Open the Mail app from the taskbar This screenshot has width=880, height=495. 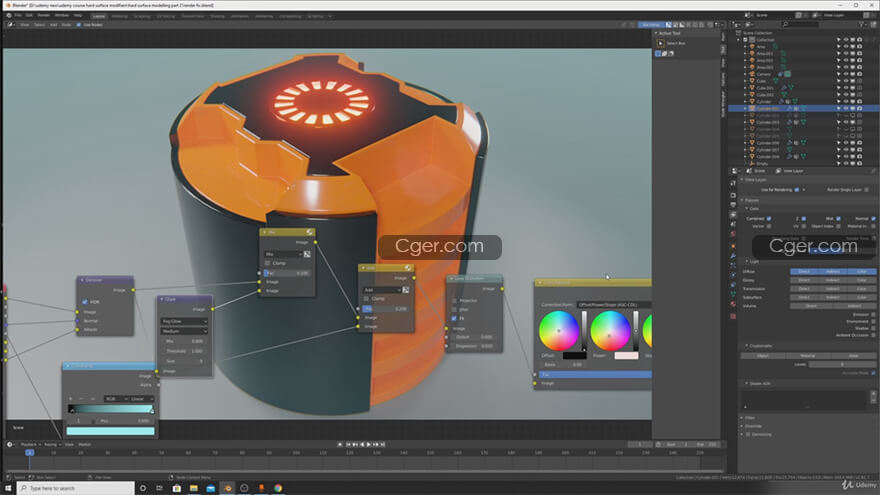(210, 488)
